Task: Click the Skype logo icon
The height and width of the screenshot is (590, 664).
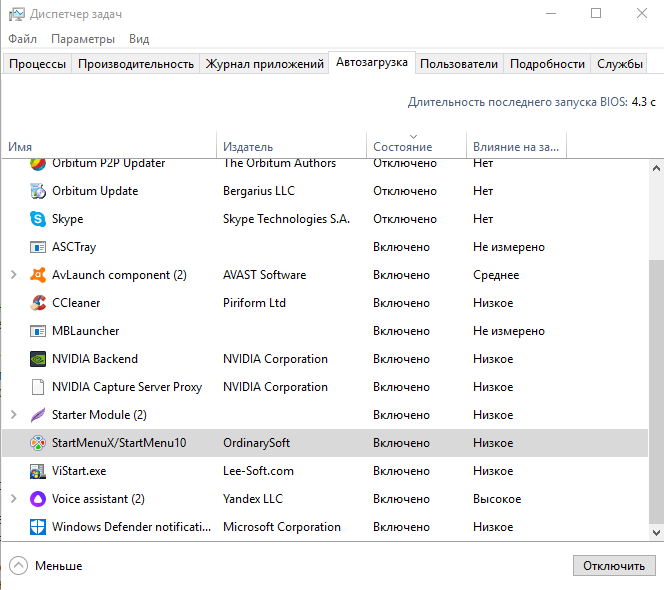Action: 38,219
